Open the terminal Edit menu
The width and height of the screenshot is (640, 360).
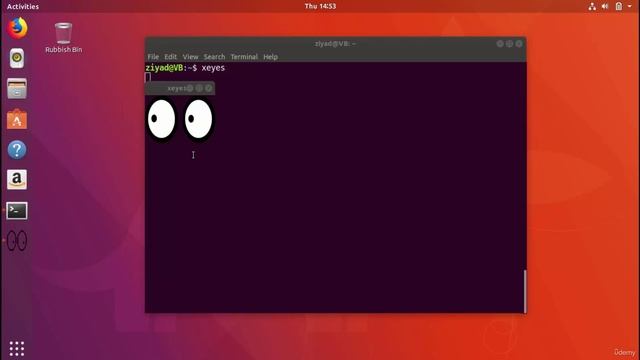(x=171, y=57)
